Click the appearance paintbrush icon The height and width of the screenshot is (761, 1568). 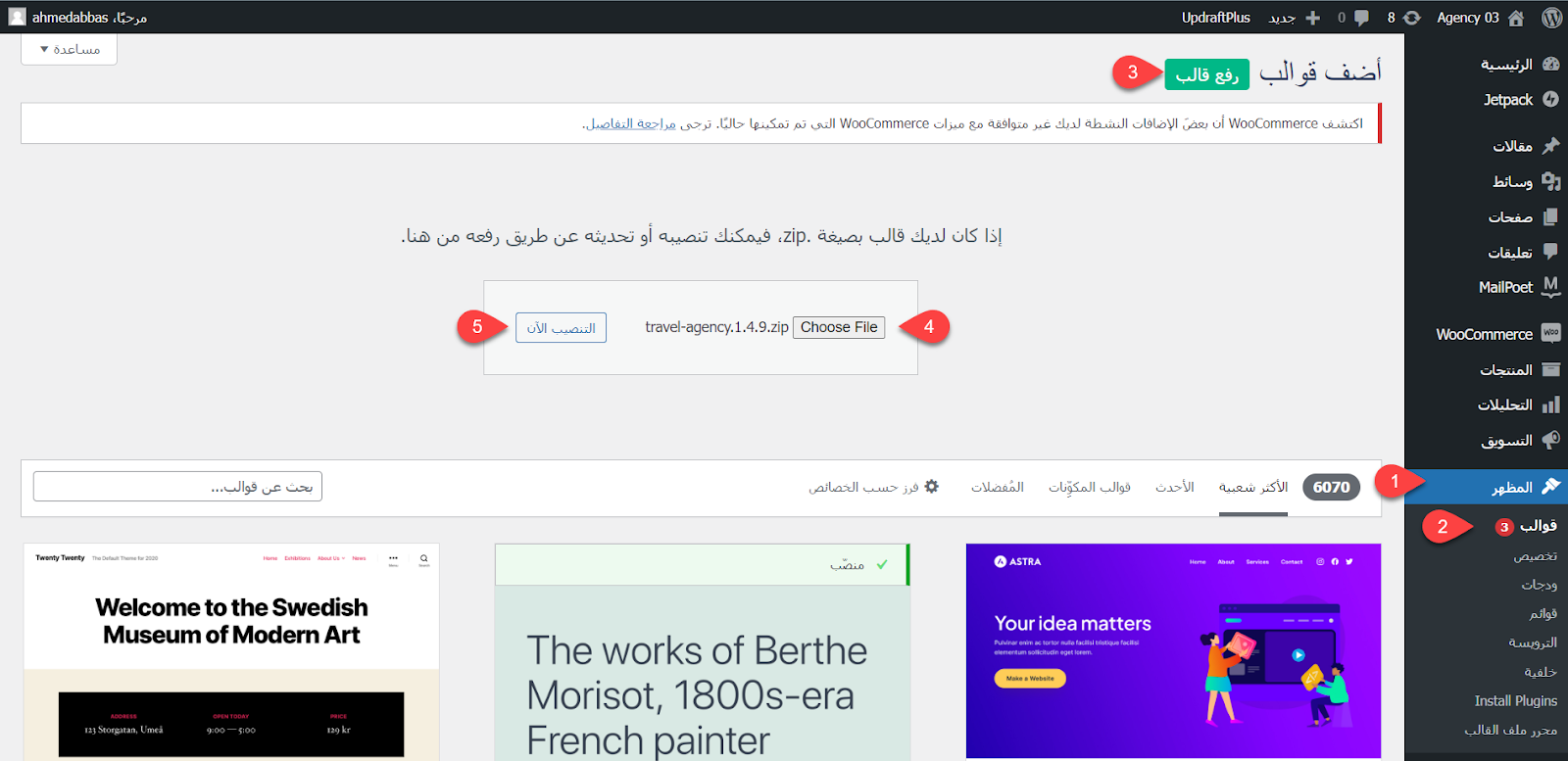(1550, 487)
